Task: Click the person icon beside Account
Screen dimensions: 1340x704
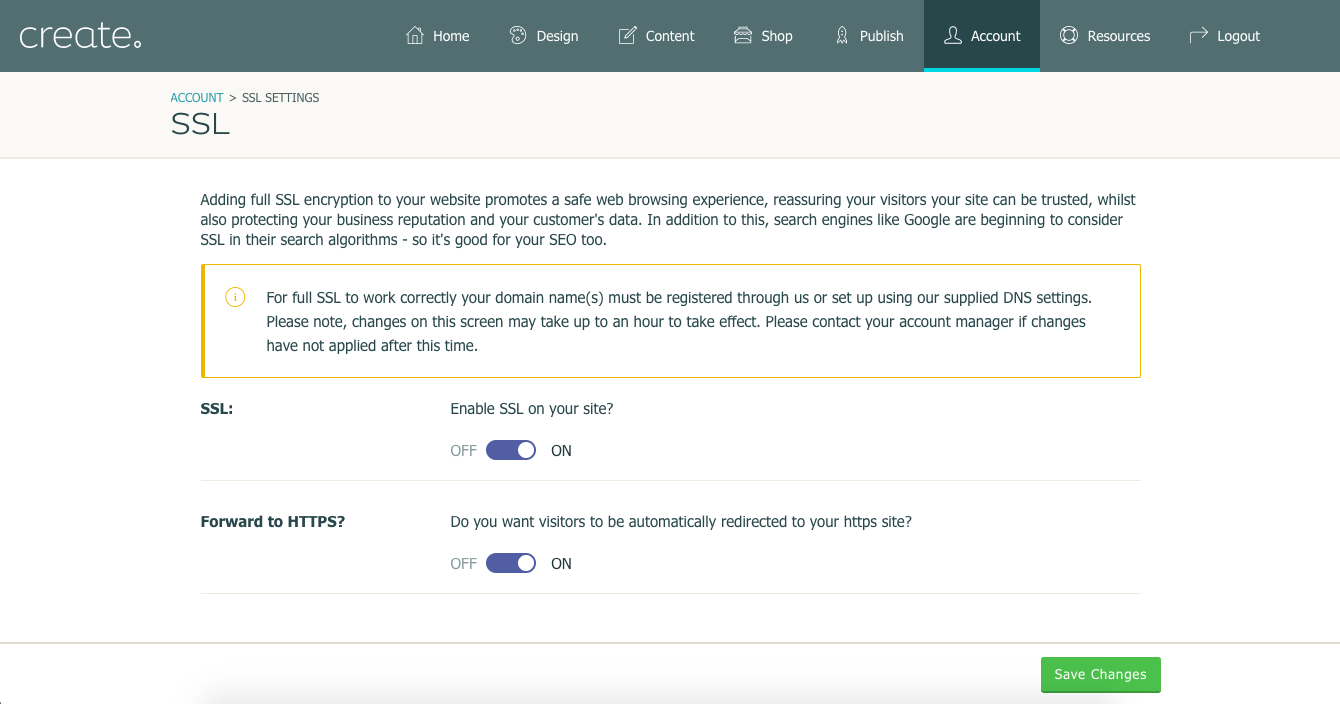Action: (x=953, y=36)
